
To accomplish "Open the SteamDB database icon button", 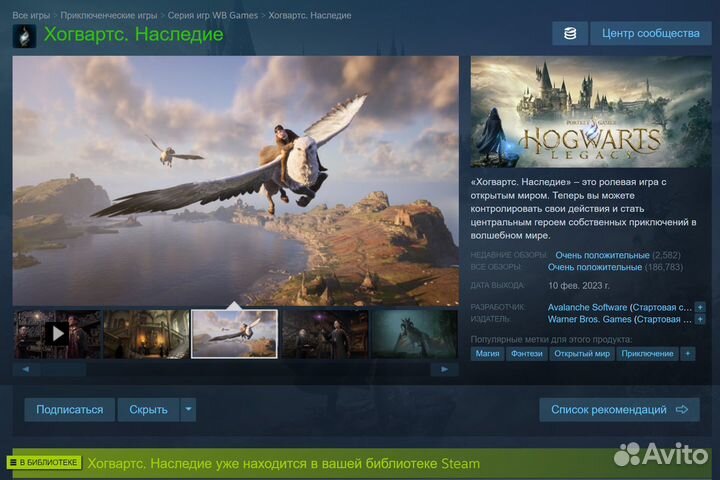I will 569,34.
